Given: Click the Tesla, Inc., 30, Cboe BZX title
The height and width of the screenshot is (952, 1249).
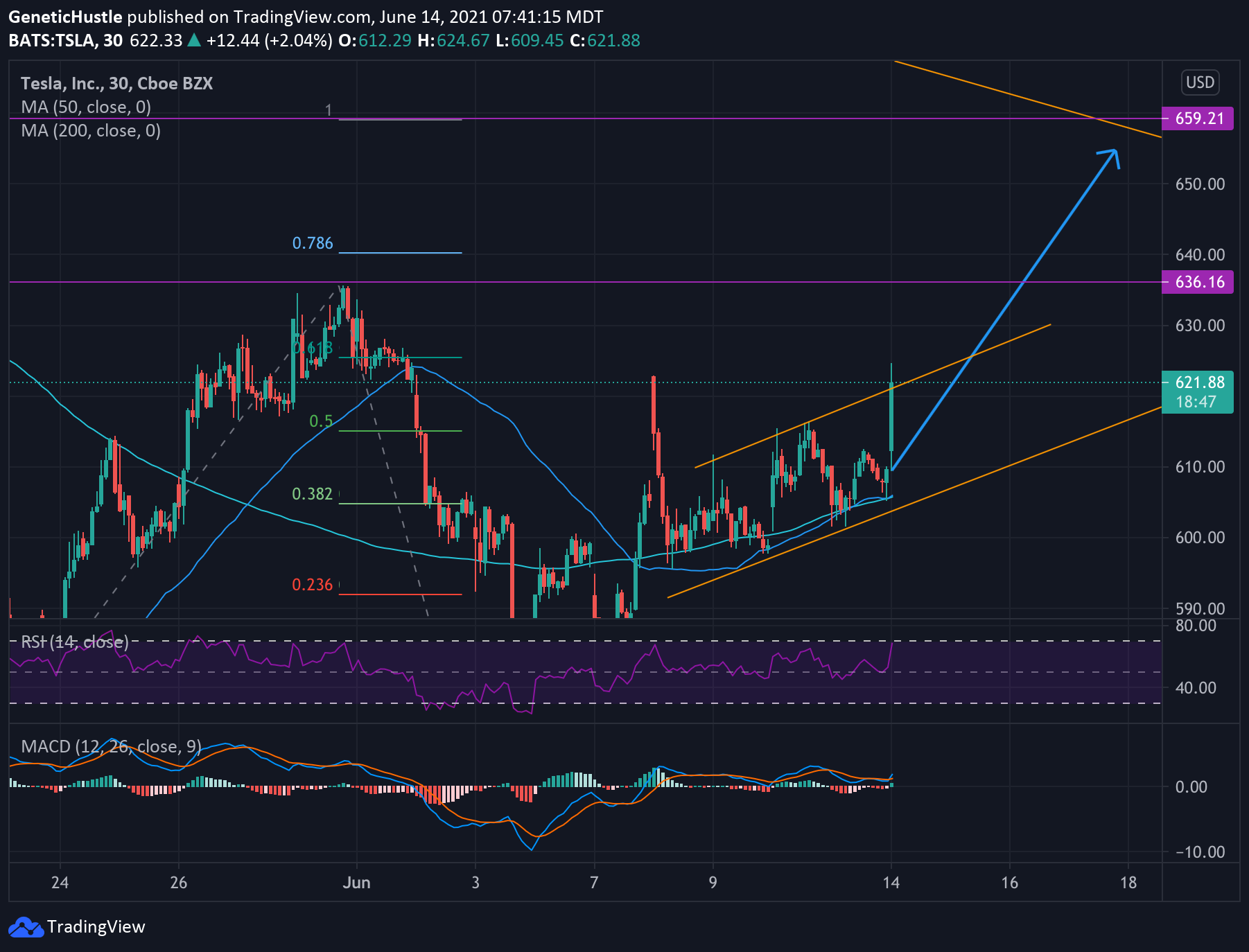Looking at the screenshot, I should coord(116,83).
